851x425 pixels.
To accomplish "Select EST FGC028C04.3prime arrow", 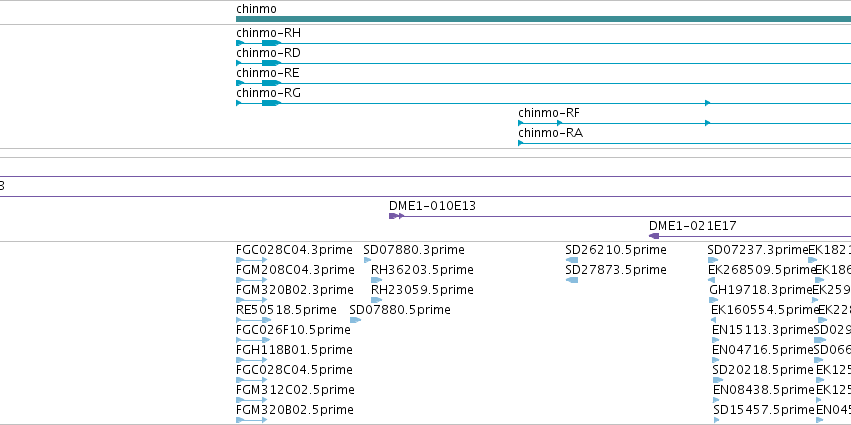I will [x=252, y=260].
